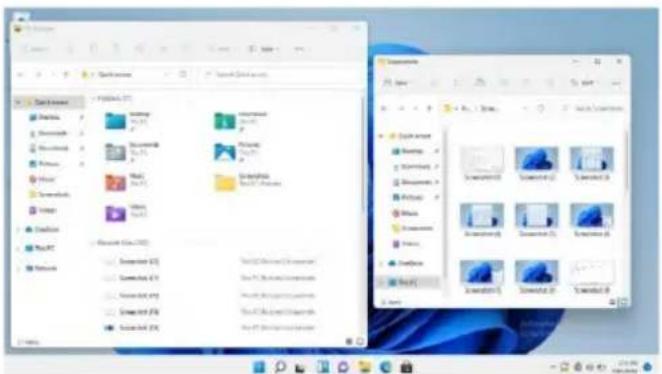Select Screenshot (5) thumbnail

(x=537, y=220)
